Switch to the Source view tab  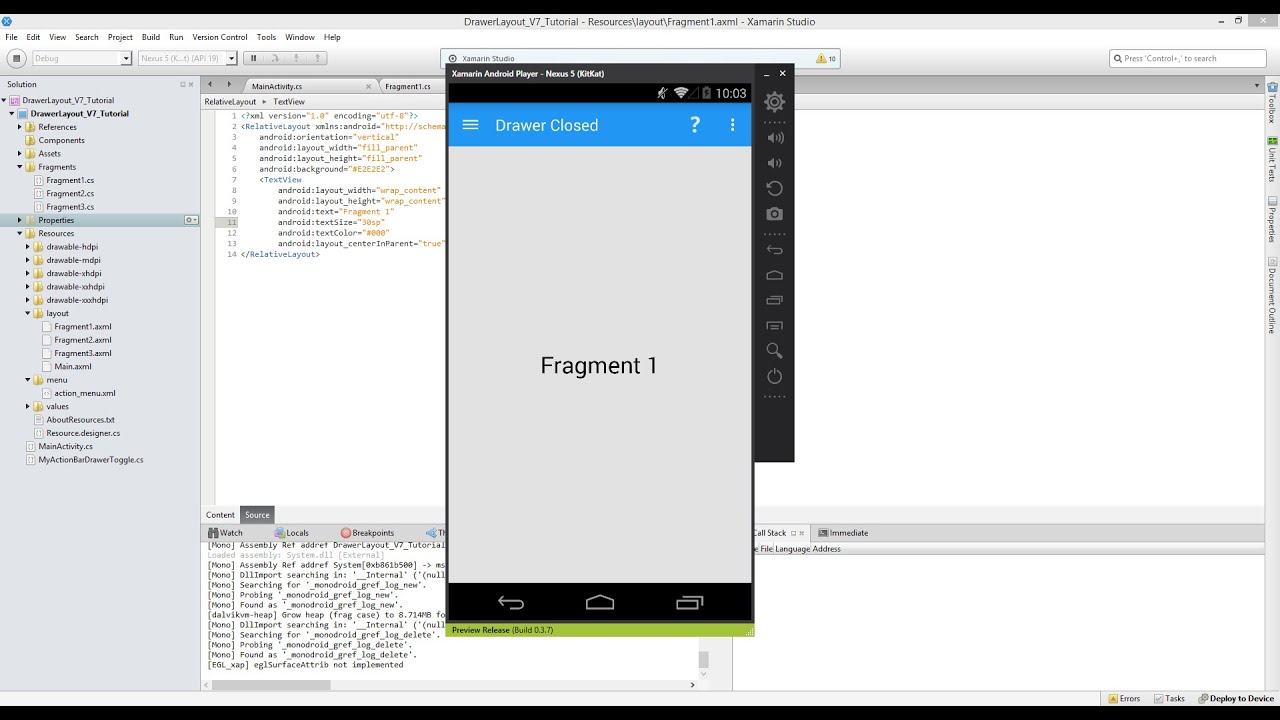[257, 515]
